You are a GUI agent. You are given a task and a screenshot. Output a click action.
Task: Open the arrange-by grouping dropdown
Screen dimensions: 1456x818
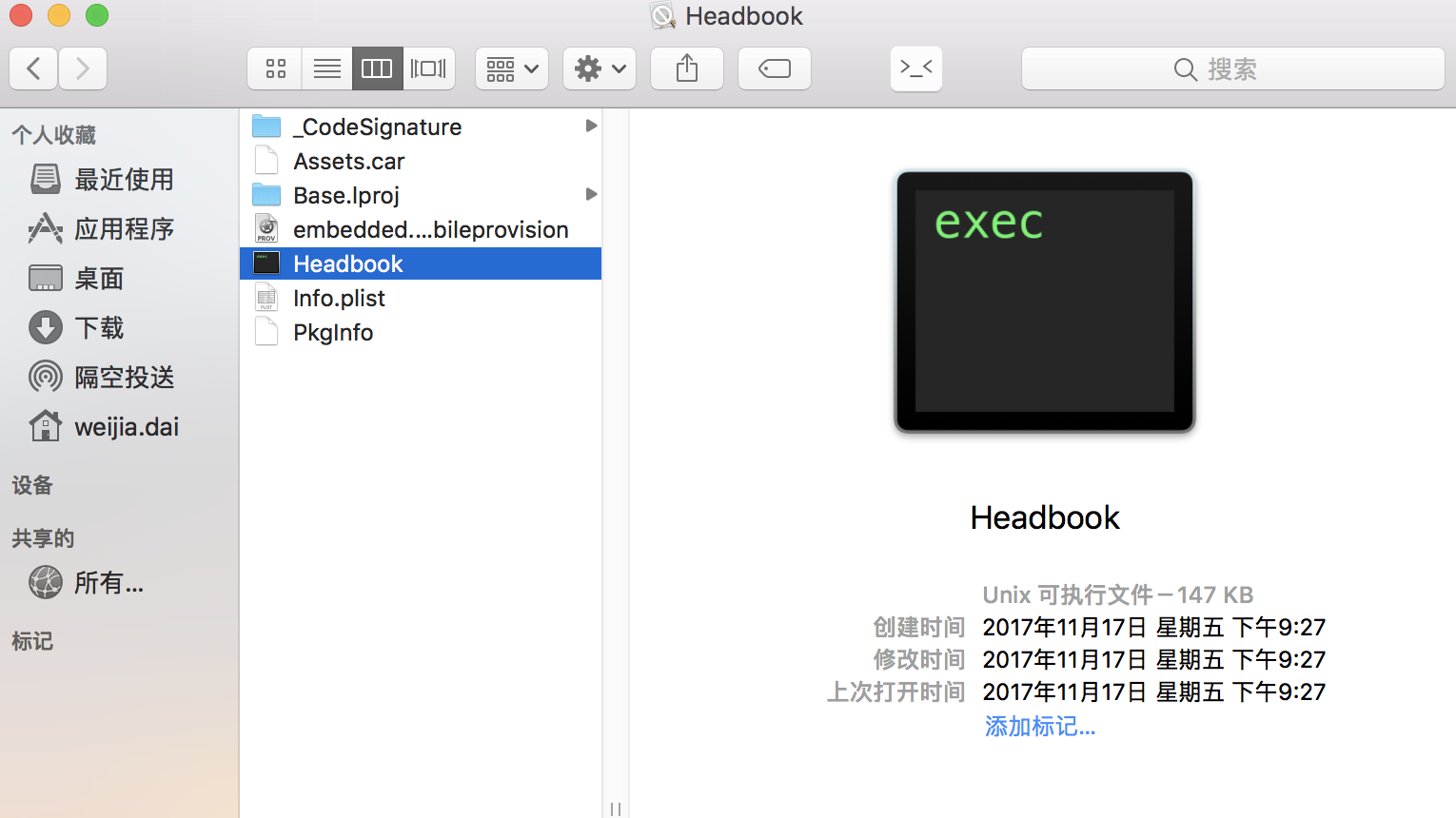(x=512, y=68)
